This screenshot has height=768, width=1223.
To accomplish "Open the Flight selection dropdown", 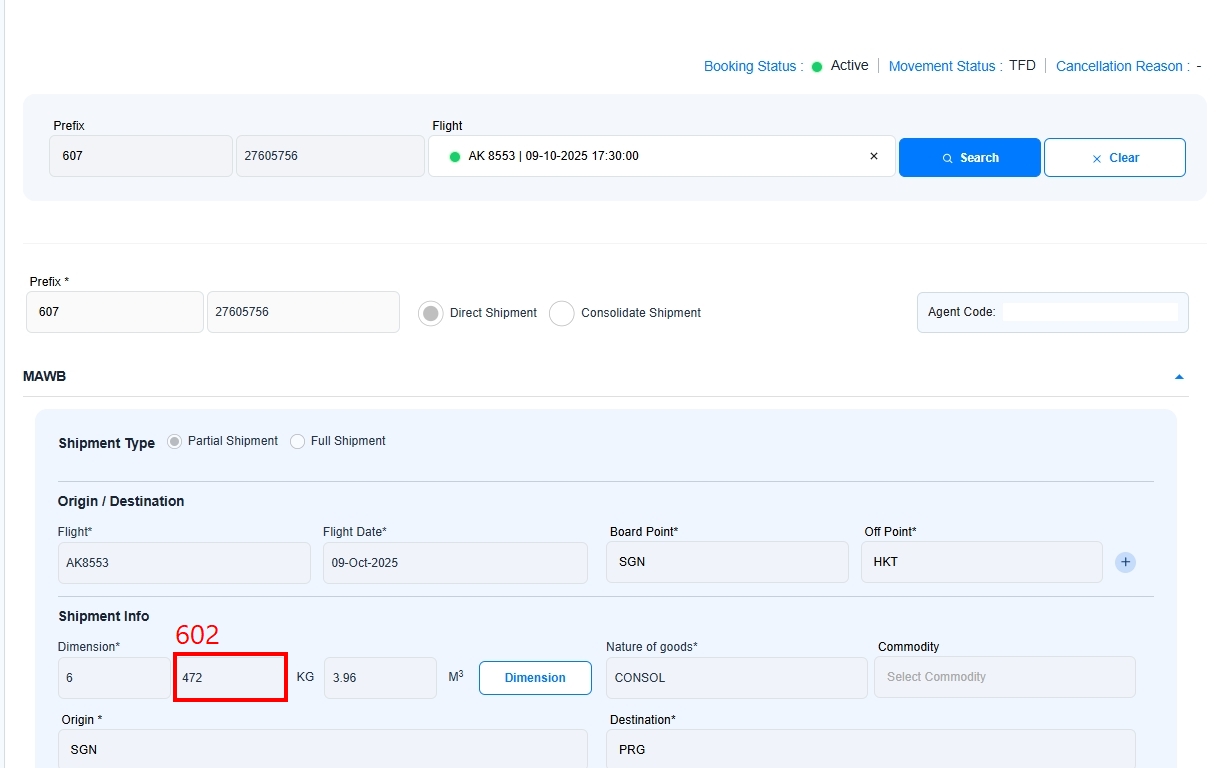I will click(x=650, y=156).
